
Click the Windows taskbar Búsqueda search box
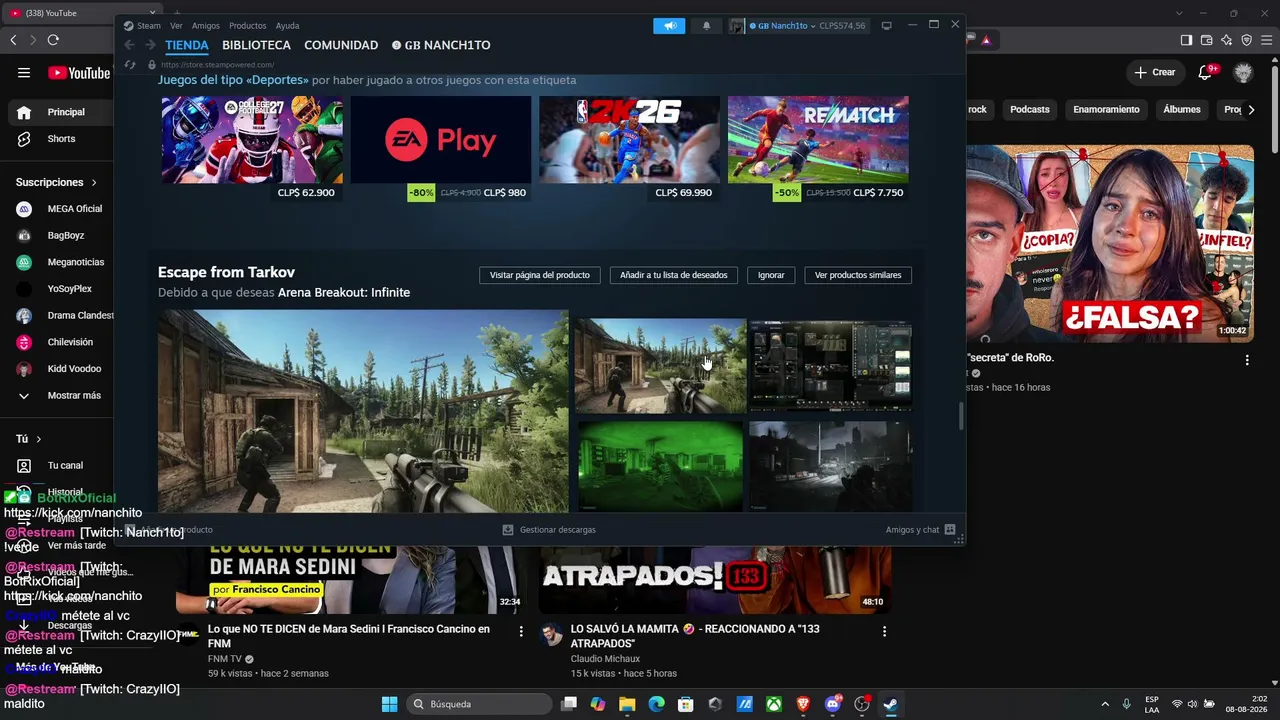pyautogui.click(x=479, y=704)
